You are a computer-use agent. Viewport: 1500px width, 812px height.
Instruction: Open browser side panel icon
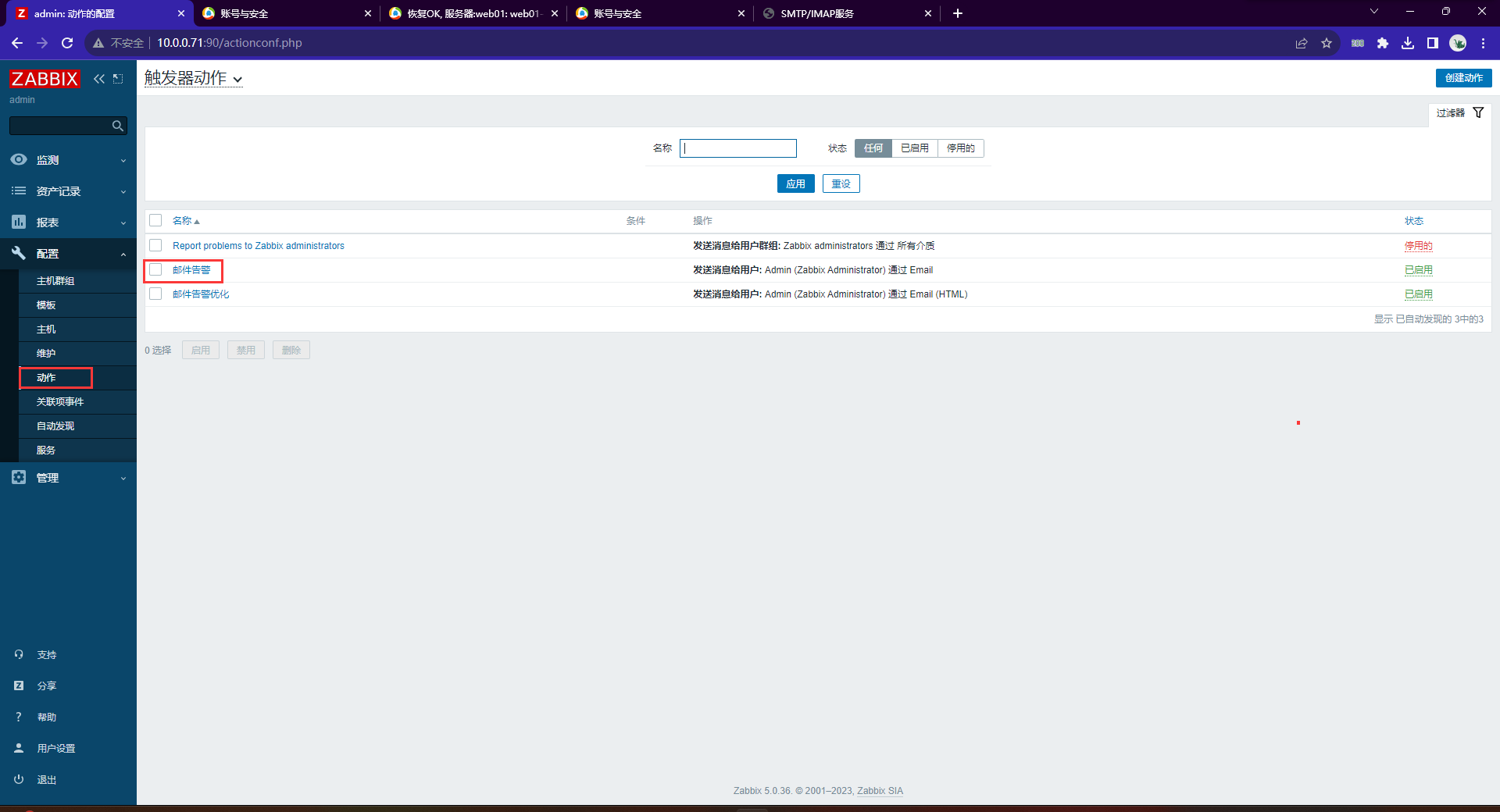[1433, 43]
